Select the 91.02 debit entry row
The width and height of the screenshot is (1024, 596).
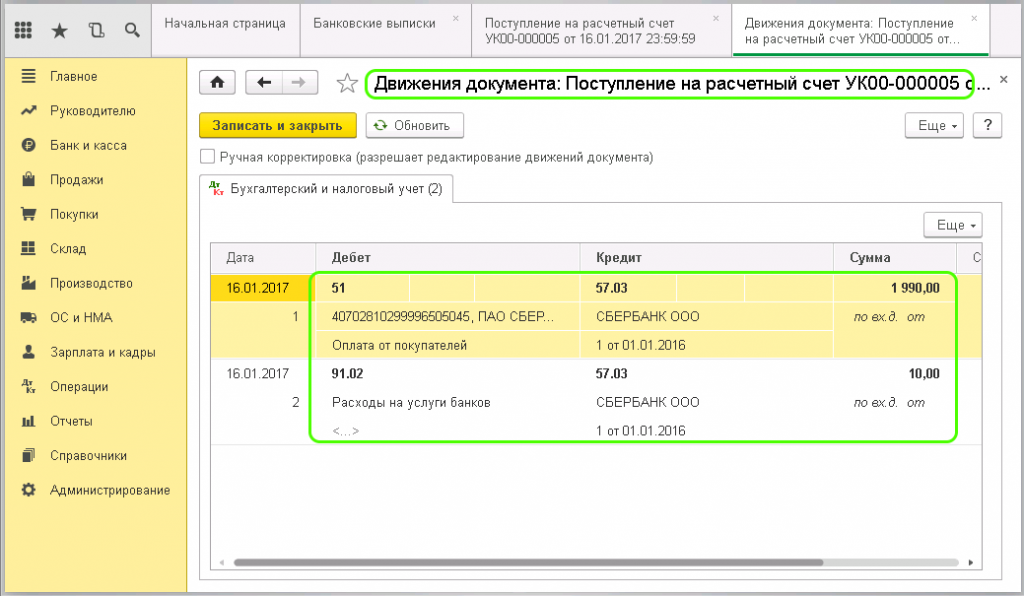[345, 374]
